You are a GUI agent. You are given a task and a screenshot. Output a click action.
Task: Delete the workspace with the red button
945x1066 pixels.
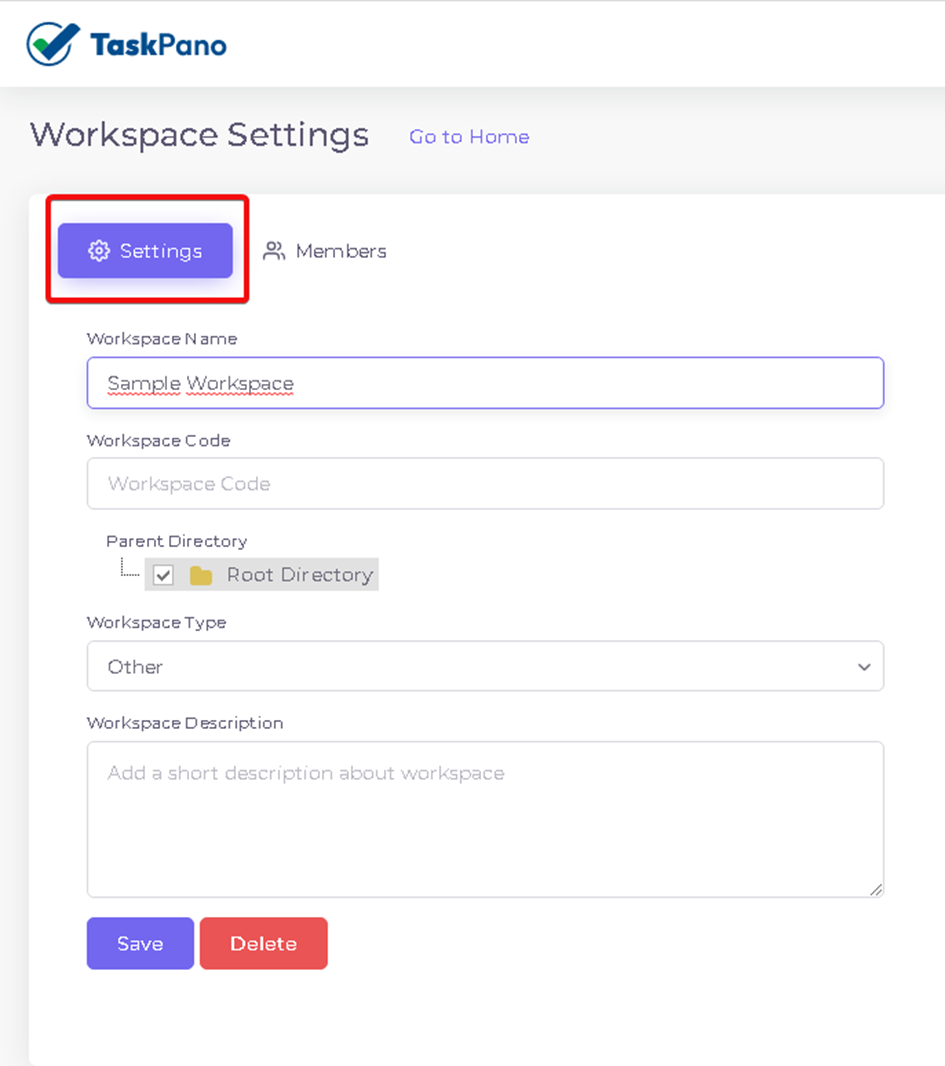coord(264,944)
